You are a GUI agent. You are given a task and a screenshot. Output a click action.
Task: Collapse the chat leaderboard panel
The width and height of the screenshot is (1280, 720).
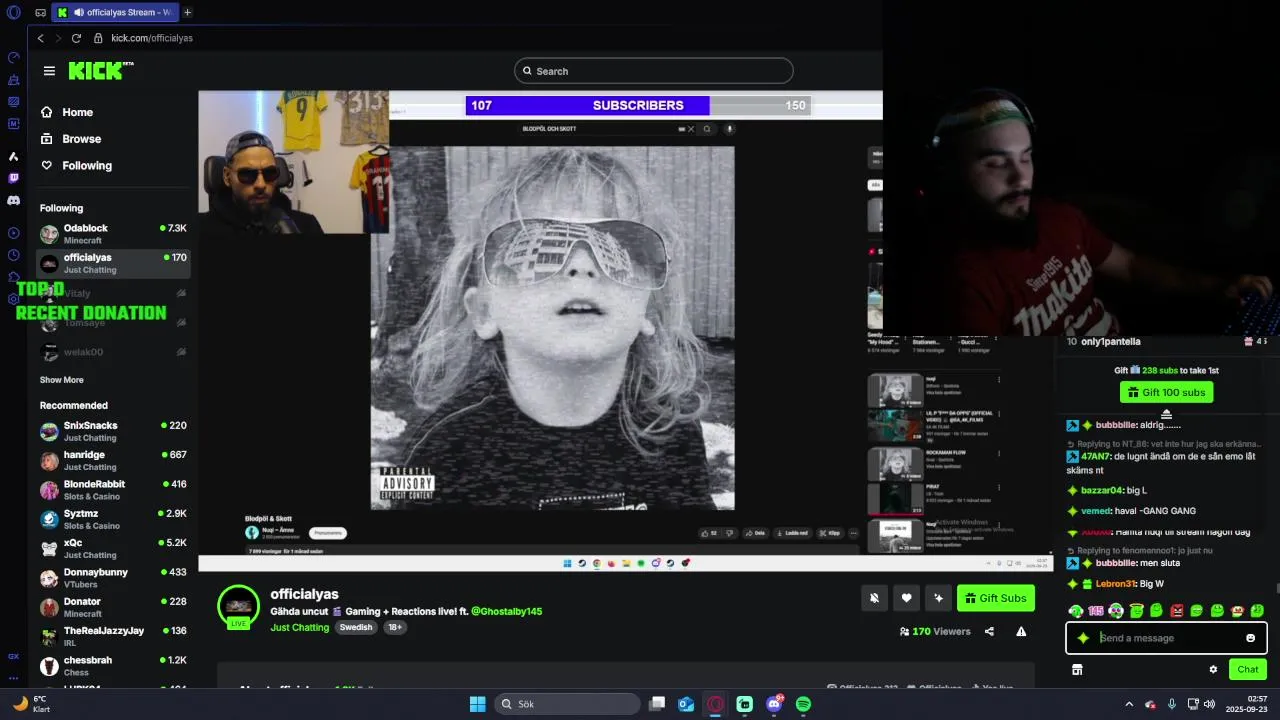(1166, 414)
